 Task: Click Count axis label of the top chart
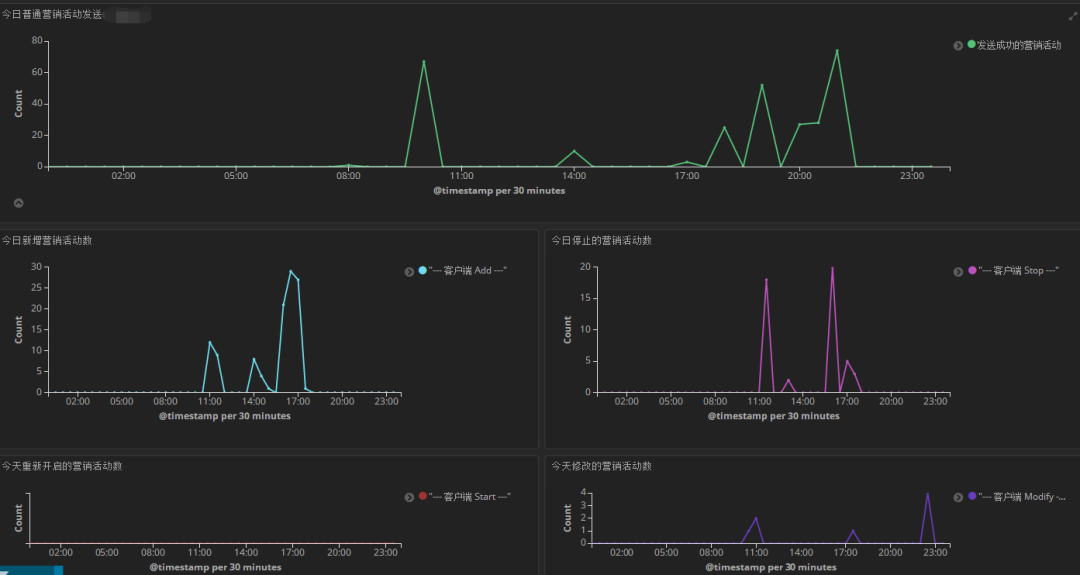tap(19, 103)
